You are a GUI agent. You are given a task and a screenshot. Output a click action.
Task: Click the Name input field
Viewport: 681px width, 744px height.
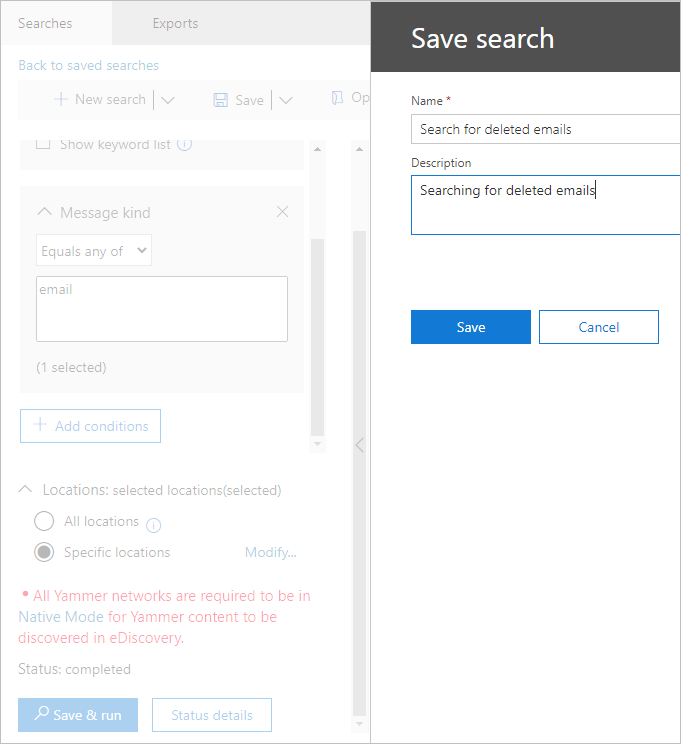[x=545, y=129]
